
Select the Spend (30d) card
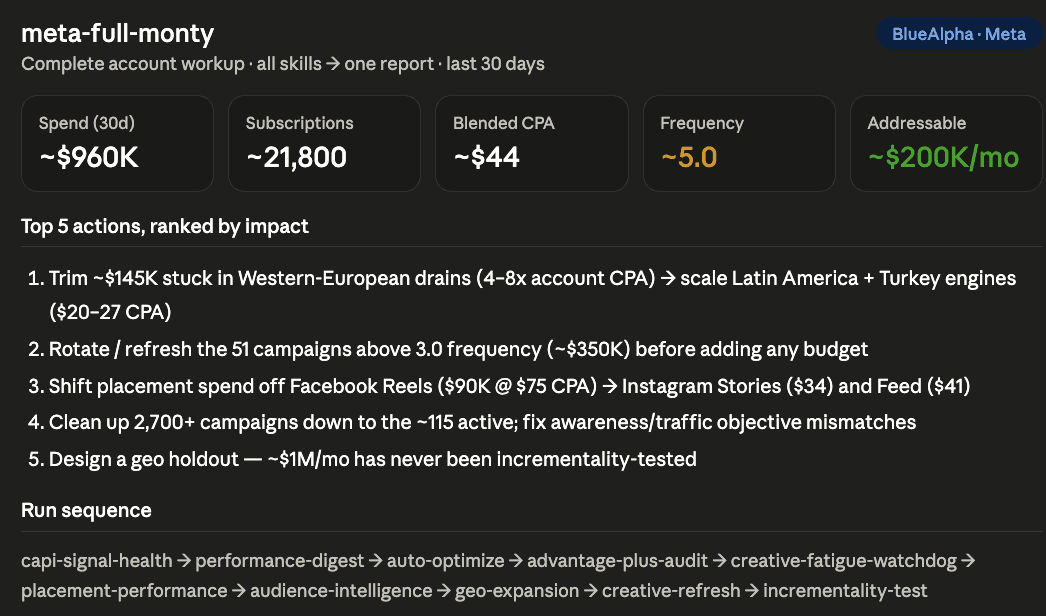click(x=117, y=143)
